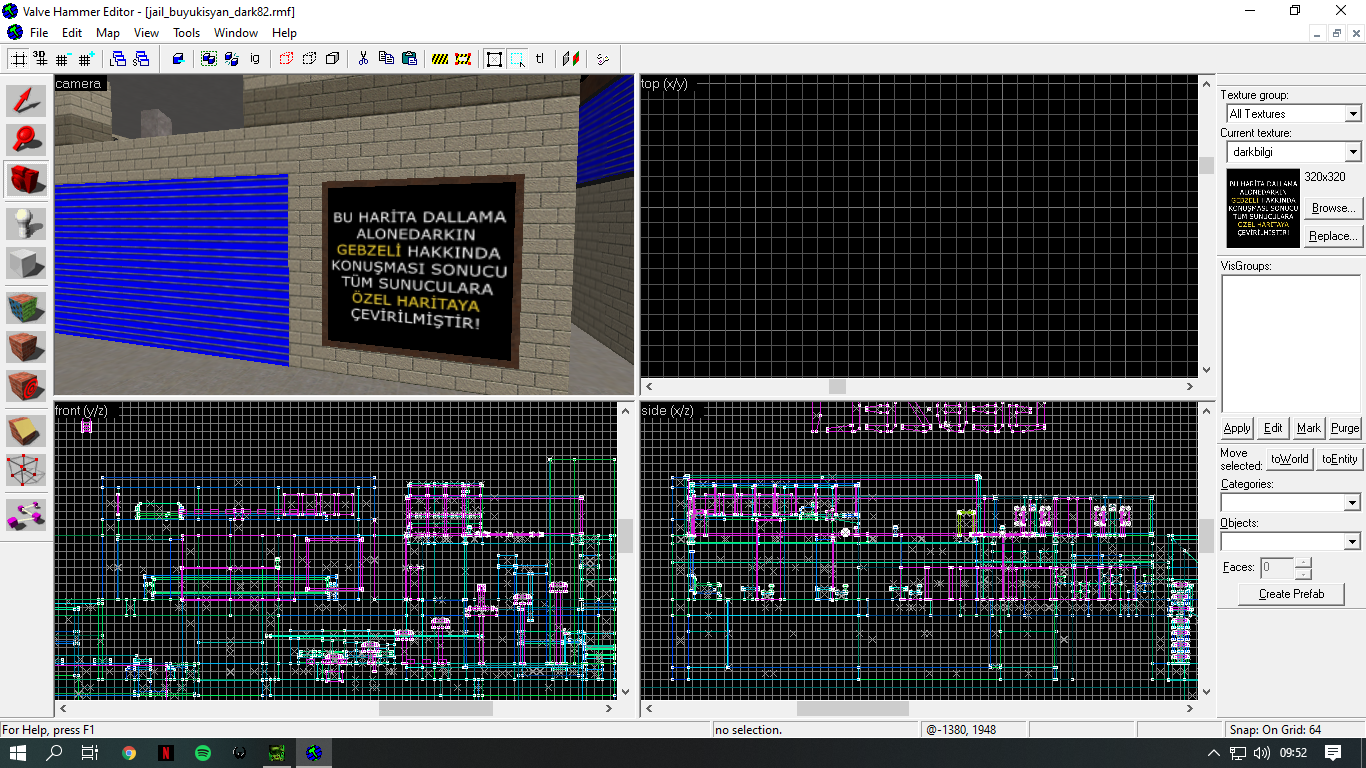Click the cut scissors icon
The height and width of the screenshot is (768, 1366).
click(x=364, y=59)
